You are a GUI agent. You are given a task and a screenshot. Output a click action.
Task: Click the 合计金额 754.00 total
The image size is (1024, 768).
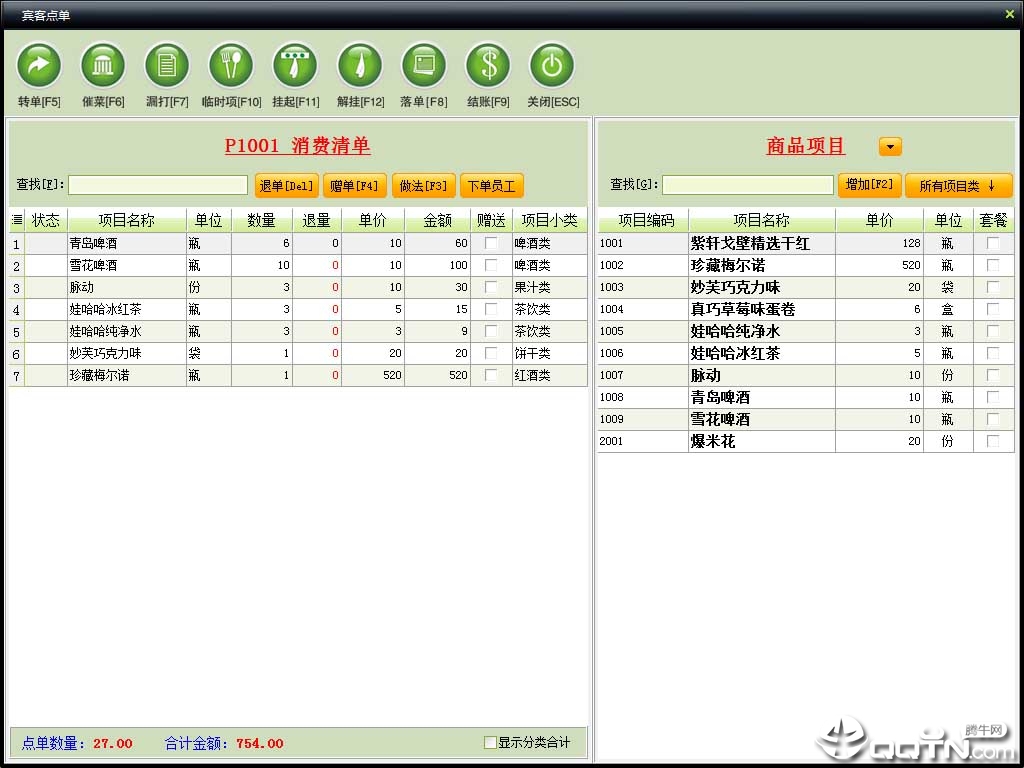click(224, 743)
